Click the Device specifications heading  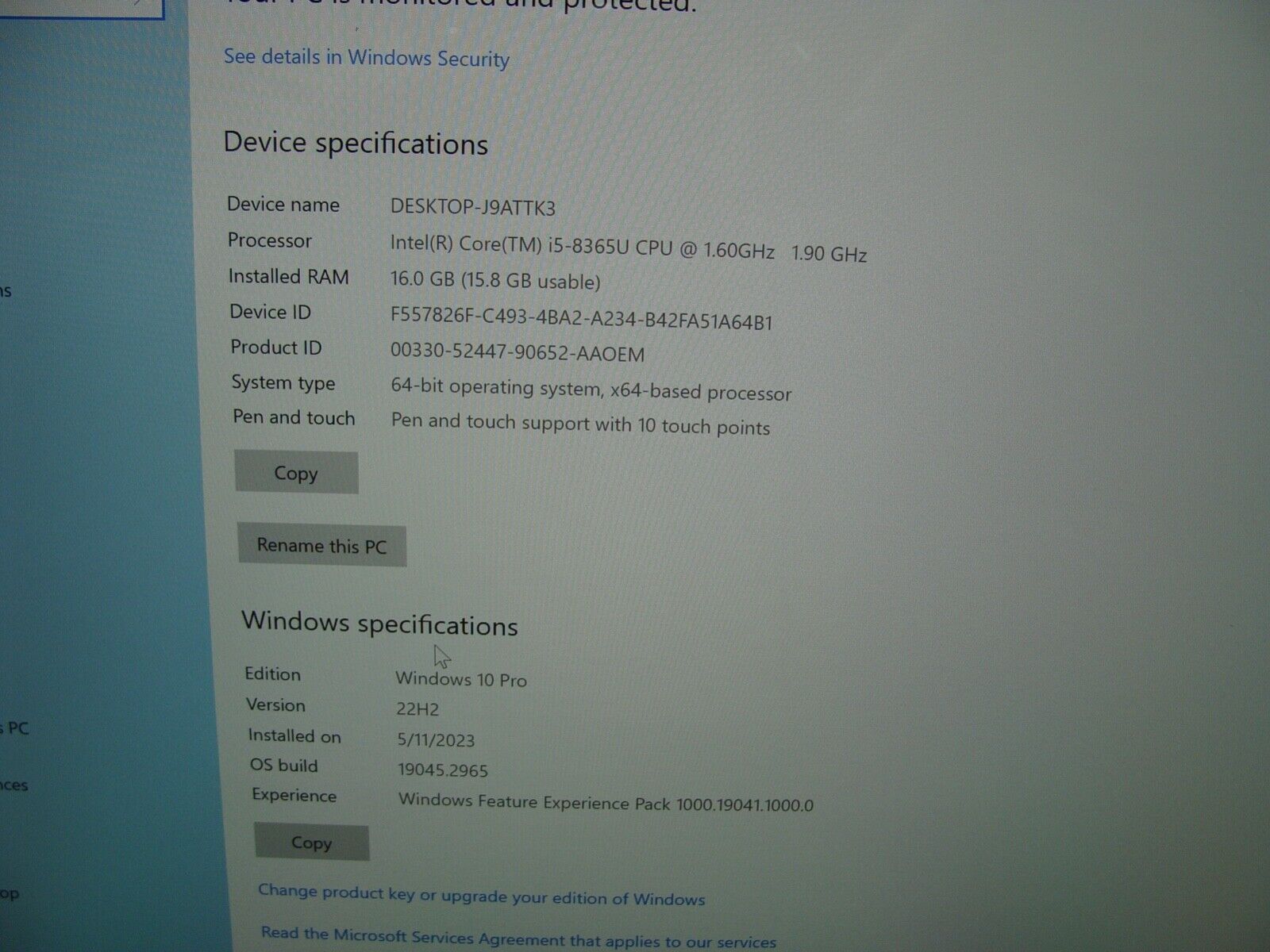point(356,144)
